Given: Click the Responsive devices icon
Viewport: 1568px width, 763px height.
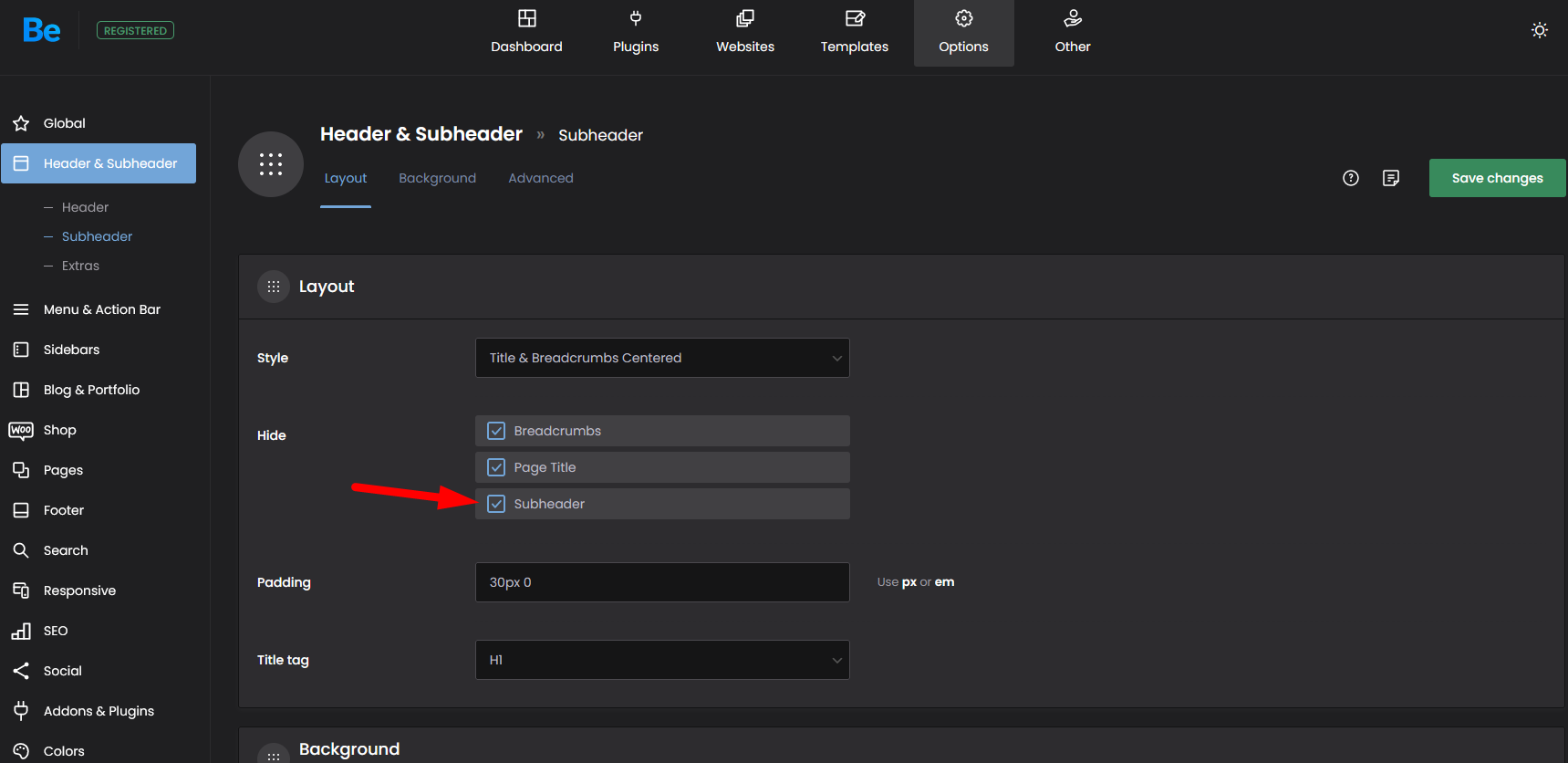Looking at the screenshot, I should (21, 591).
